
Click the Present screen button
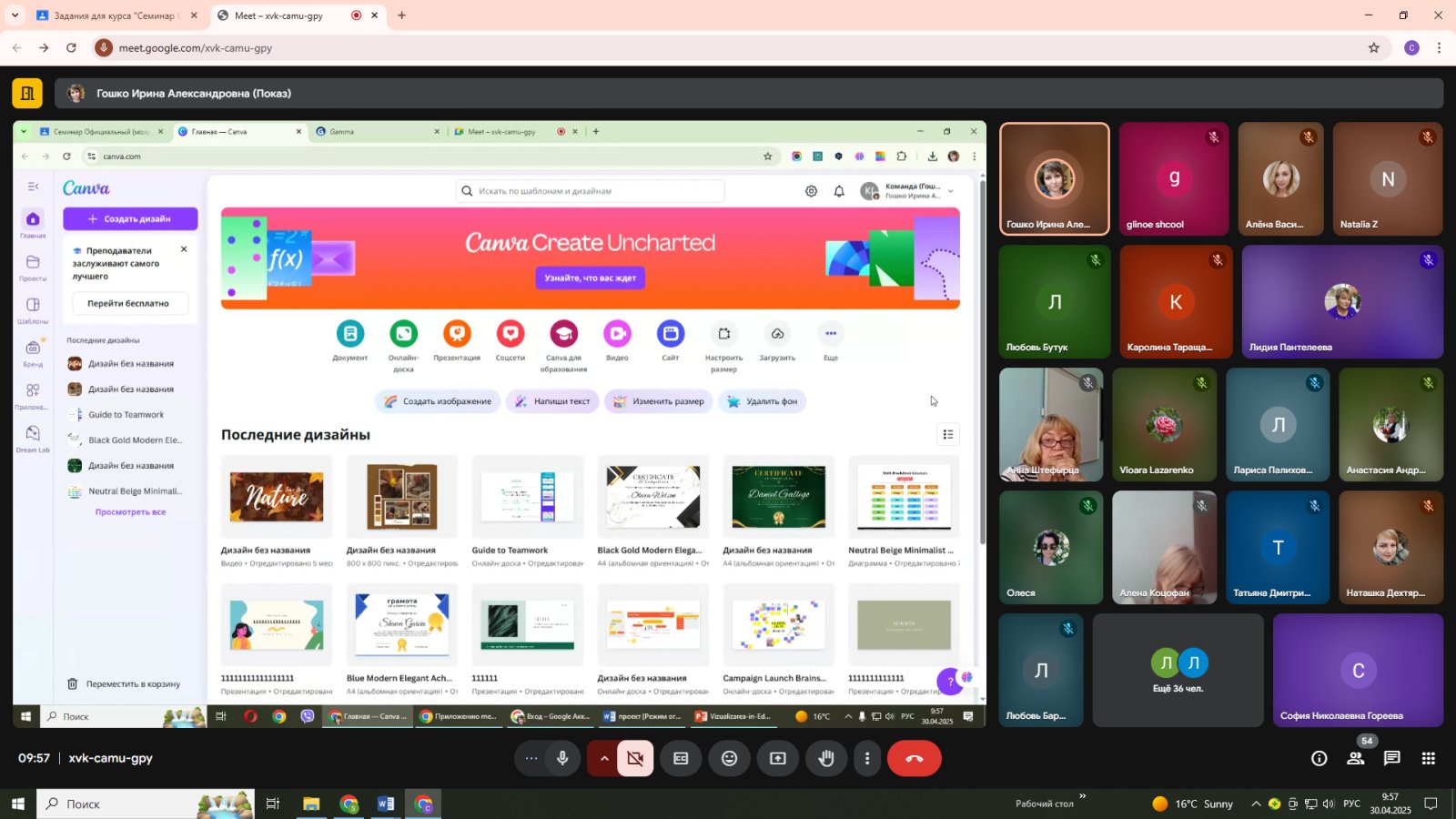[x=778, y=758]
